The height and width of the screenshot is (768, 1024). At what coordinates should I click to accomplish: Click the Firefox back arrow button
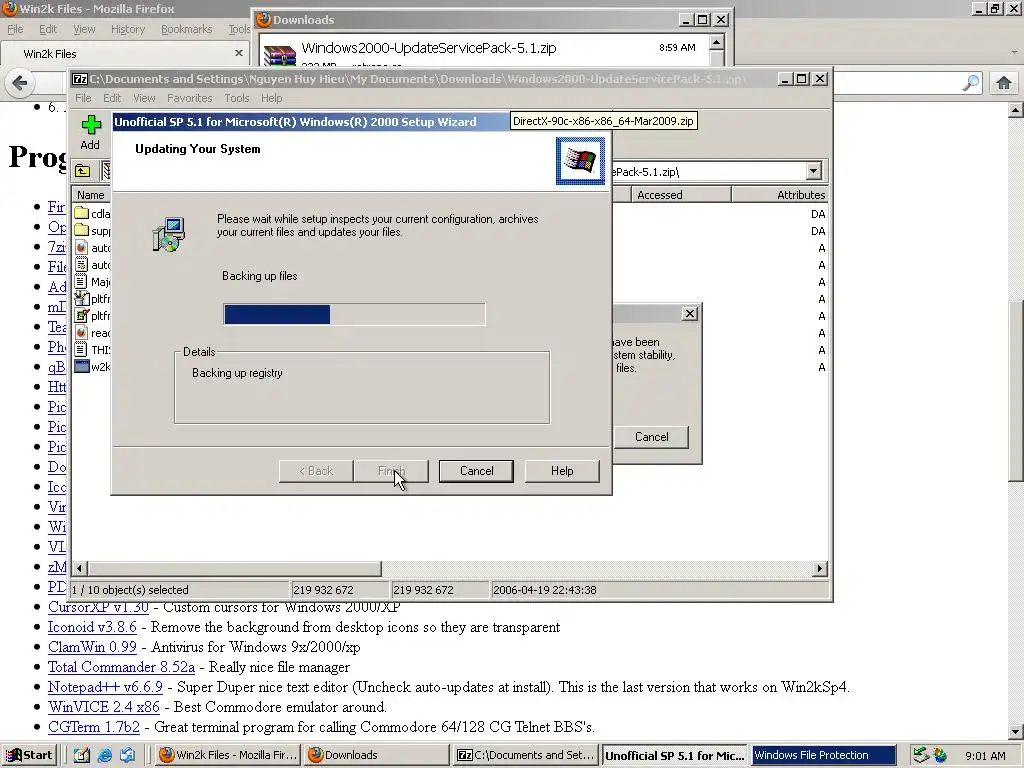pyautogui.click(x=20, y=83)
